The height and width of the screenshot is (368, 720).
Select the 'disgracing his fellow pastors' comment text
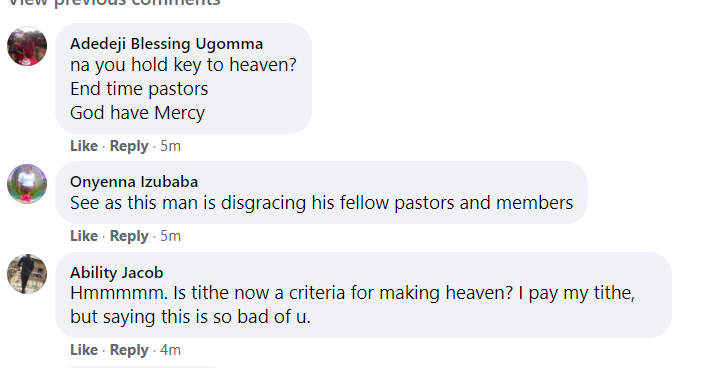click(x=321, y=203)
